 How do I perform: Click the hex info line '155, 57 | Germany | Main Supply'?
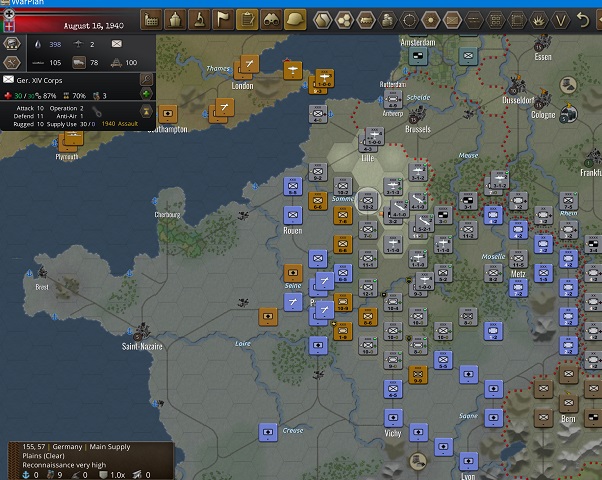point(76,447)
